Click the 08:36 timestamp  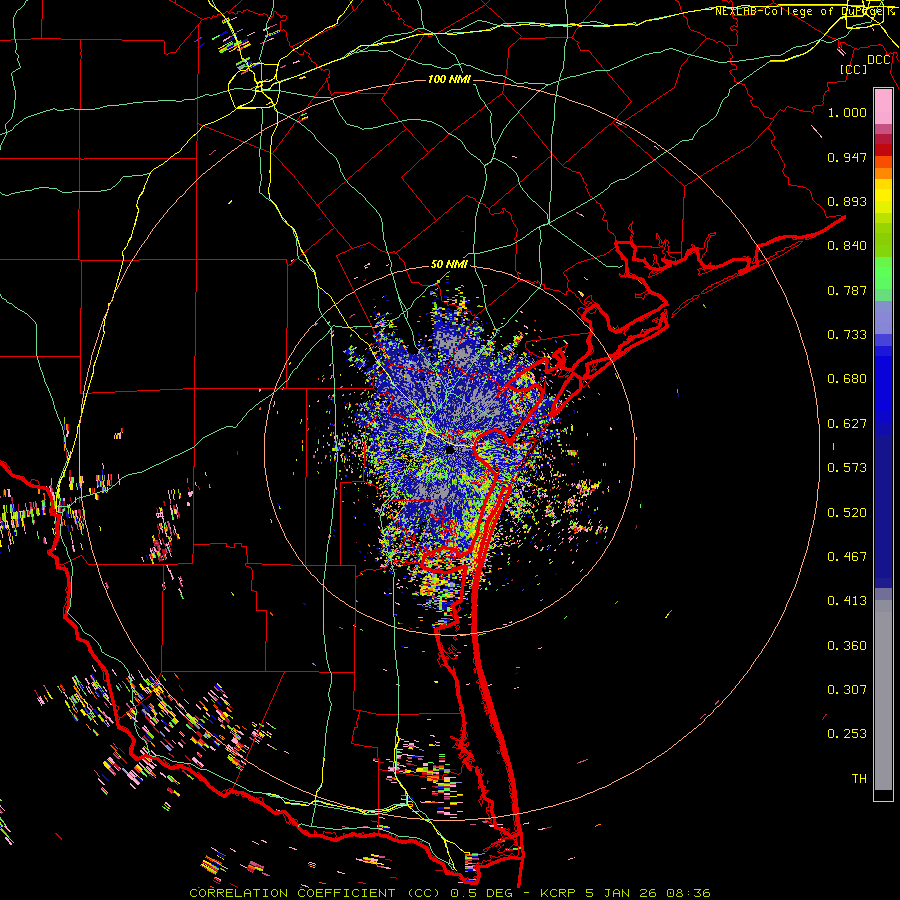[x=688, y=893]
